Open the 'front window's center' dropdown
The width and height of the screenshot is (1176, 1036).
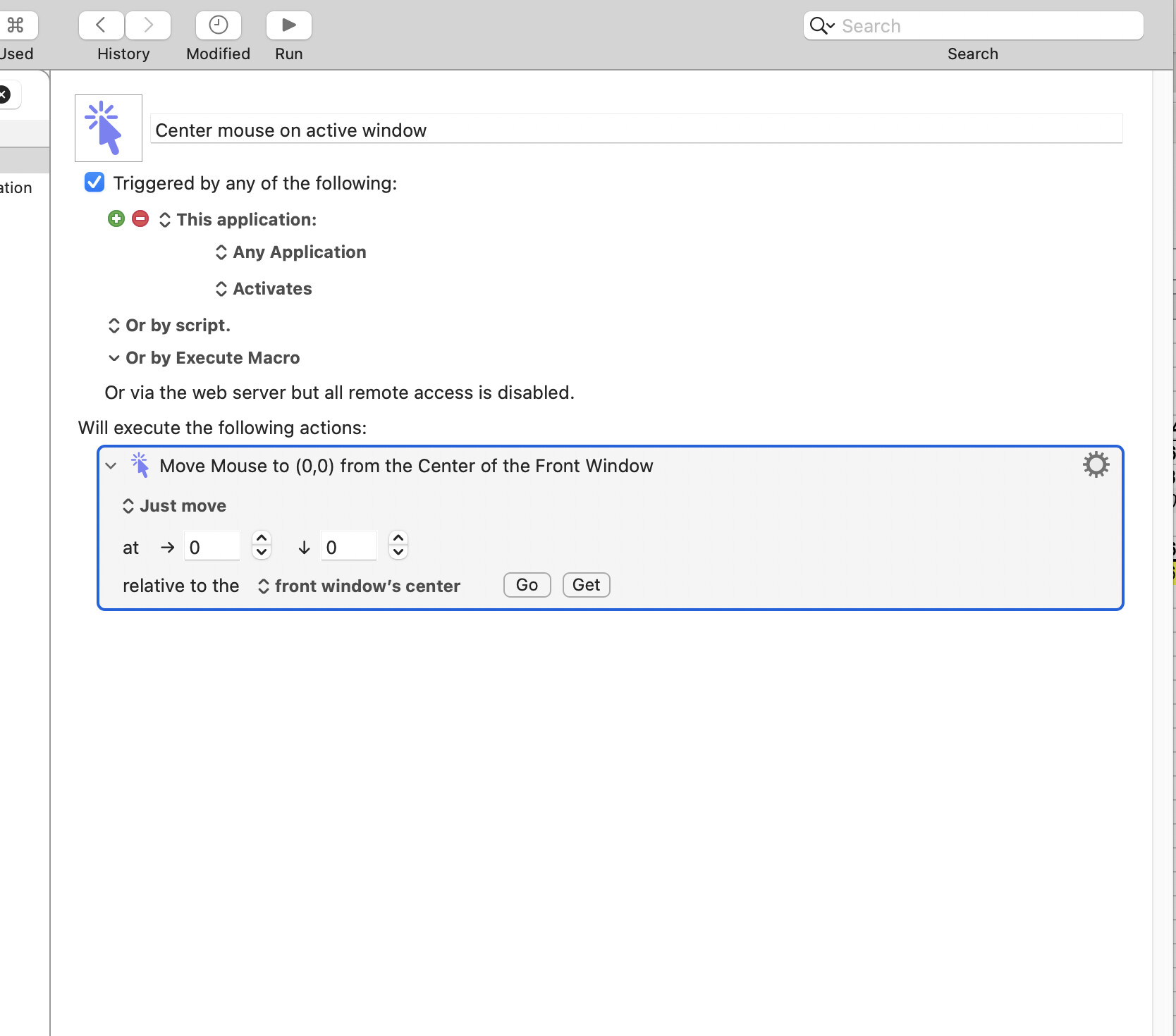360,586
